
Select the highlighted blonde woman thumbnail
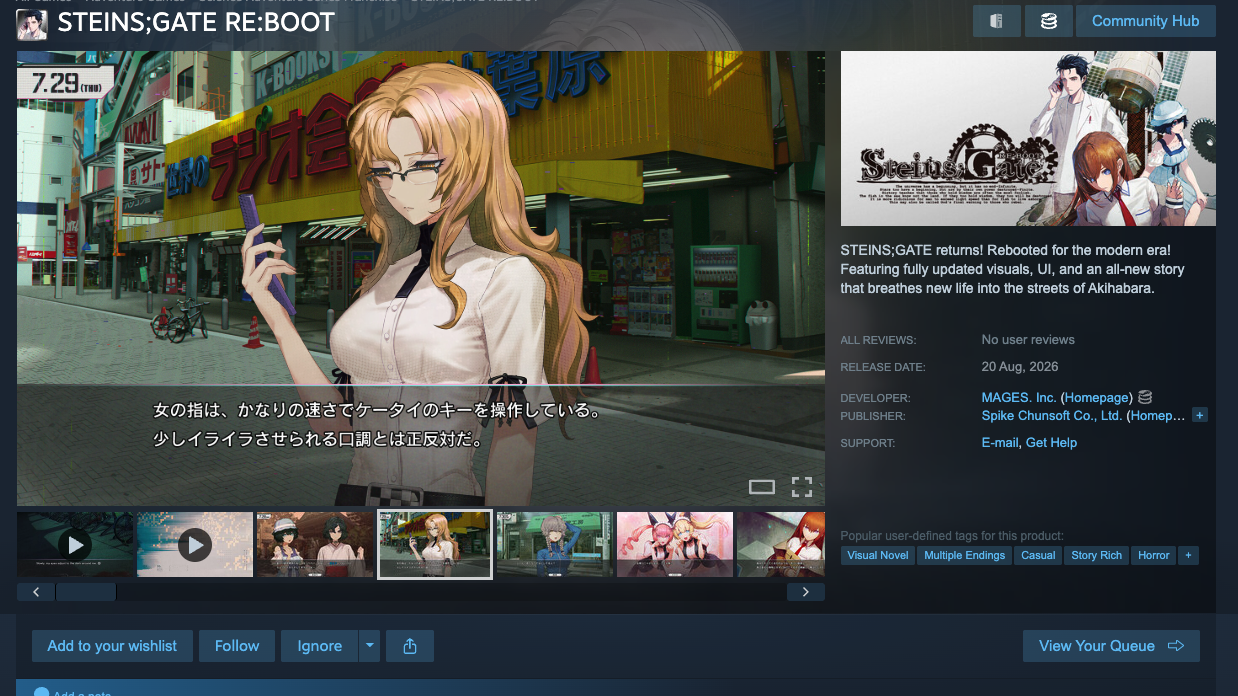(x=435, y=544)
